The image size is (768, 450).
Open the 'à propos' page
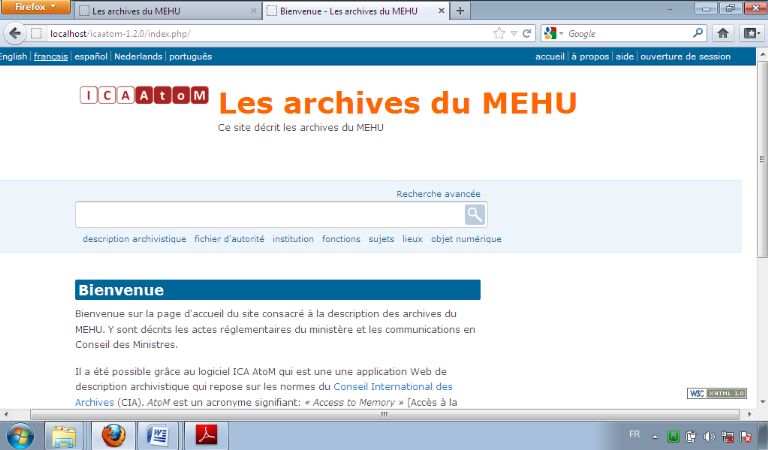pos(590,56)
